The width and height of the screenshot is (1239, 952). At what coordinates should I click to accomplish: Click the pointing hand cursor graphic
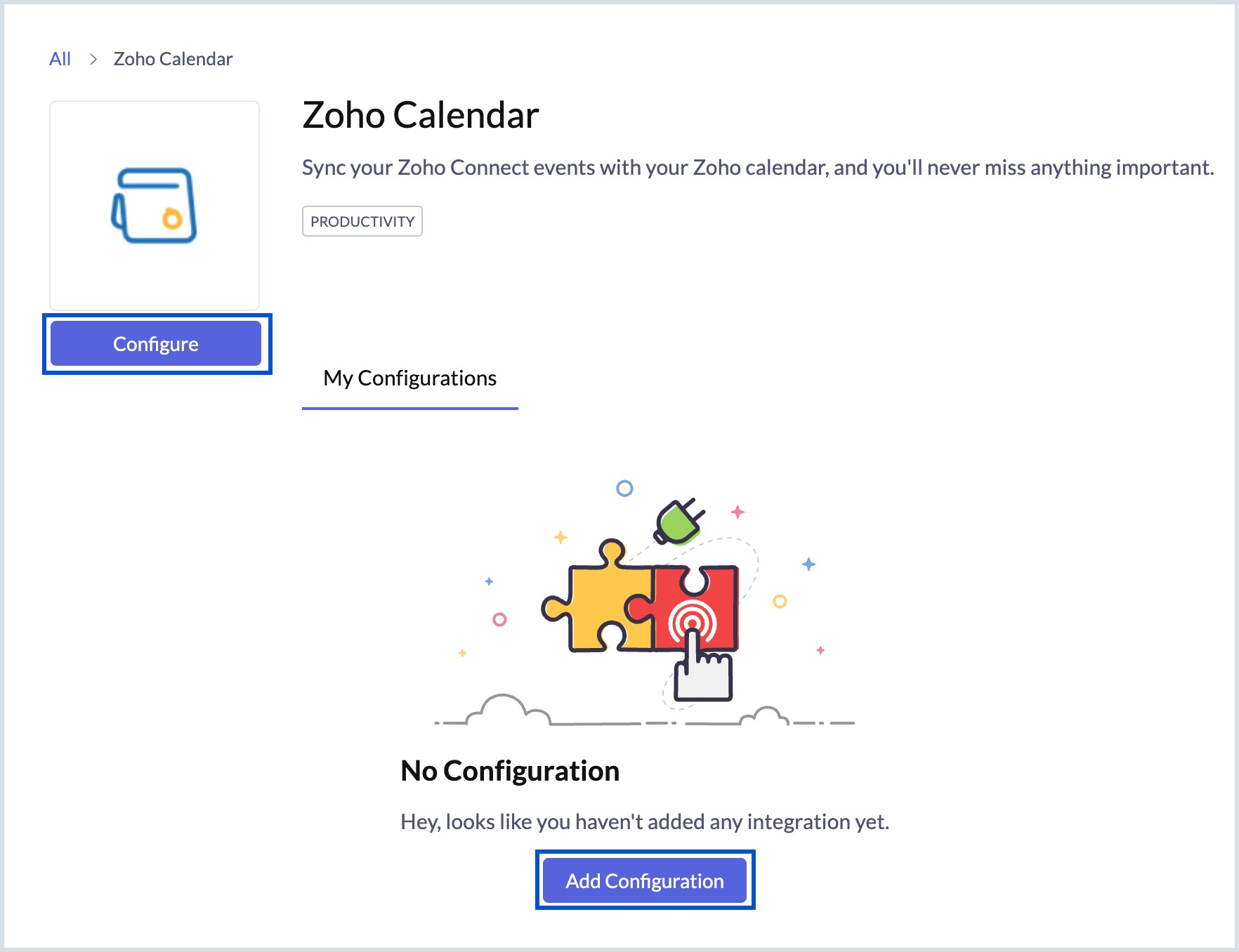coord(702,670)
